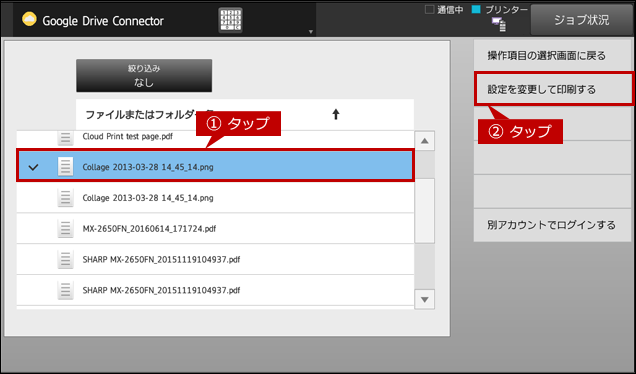Click the file icon for Cloud Print test page.pdf

65,138
